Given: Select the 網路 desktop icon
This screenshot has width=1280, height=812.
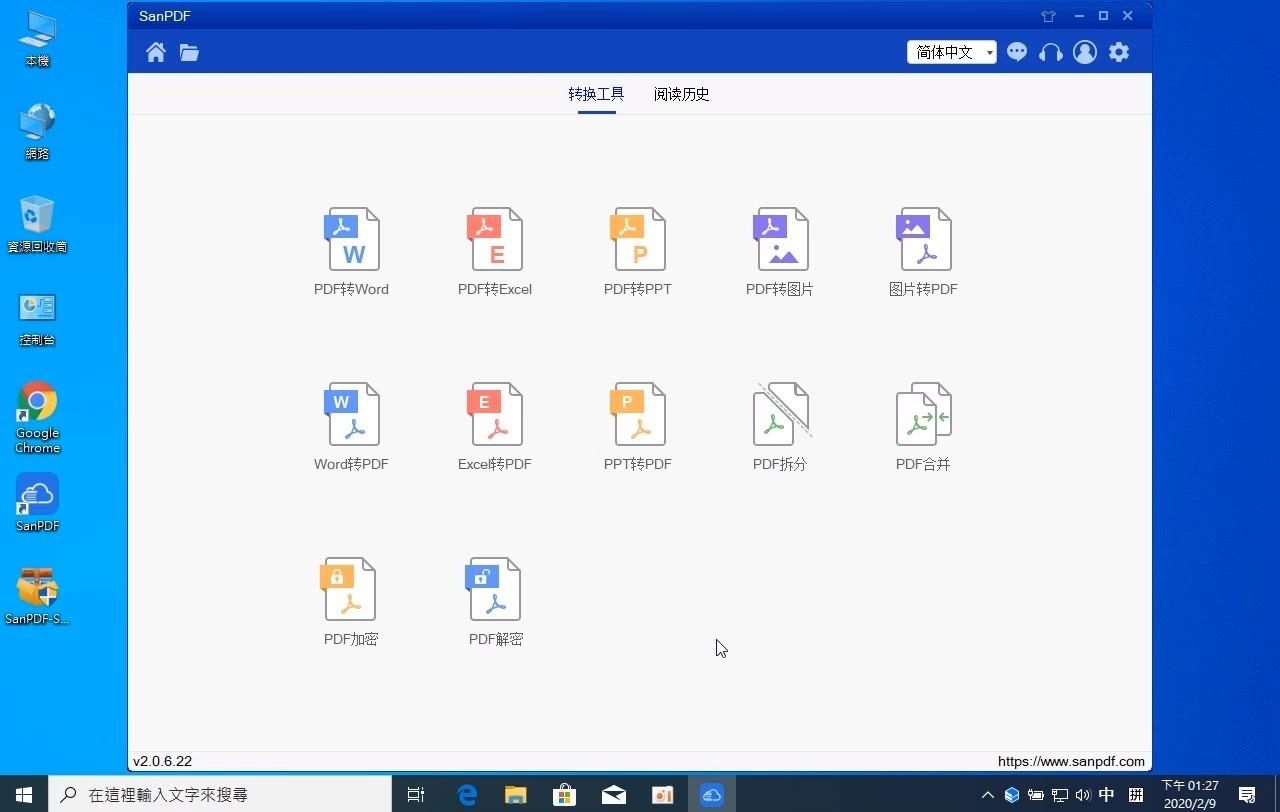Looking at the screenshot, I should [x=37, y=132].
